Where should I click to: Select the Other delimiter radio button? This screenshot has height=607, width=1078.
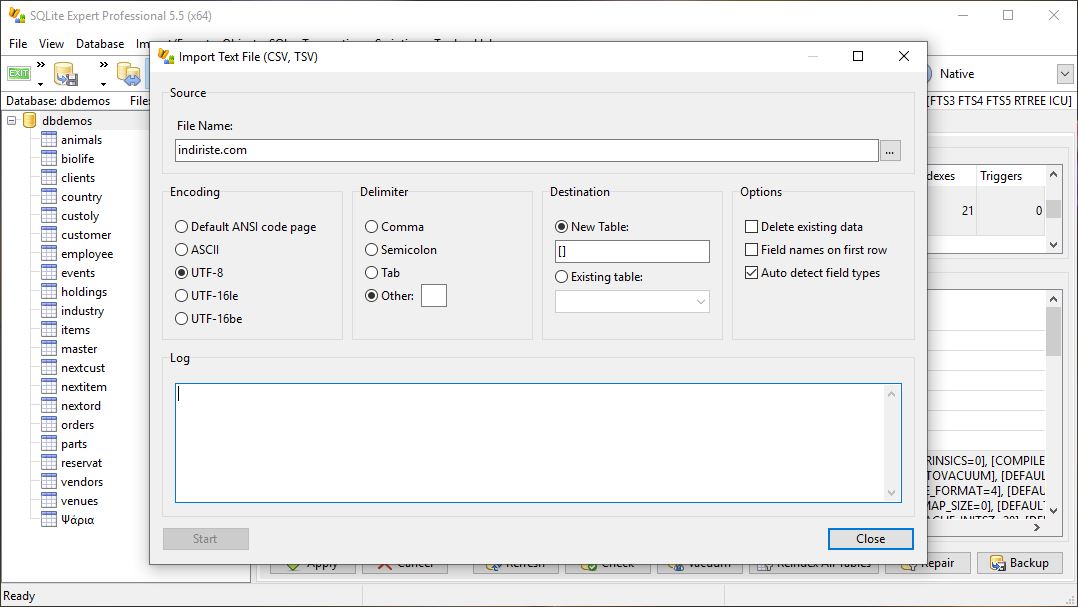(x=371, y=296)
